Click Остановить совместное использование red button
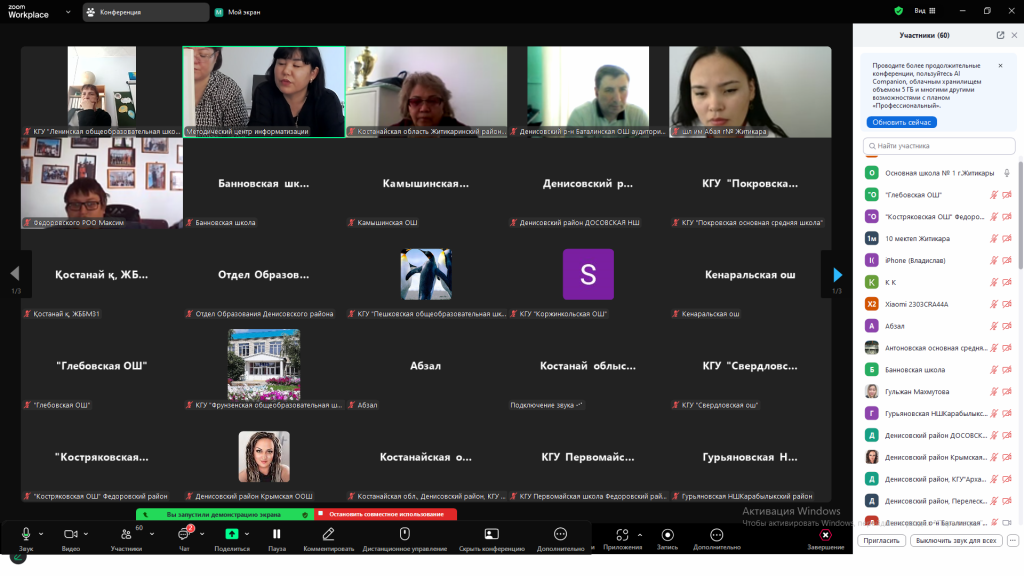Viewport: 1024px width, 576px height. point(386,515)
